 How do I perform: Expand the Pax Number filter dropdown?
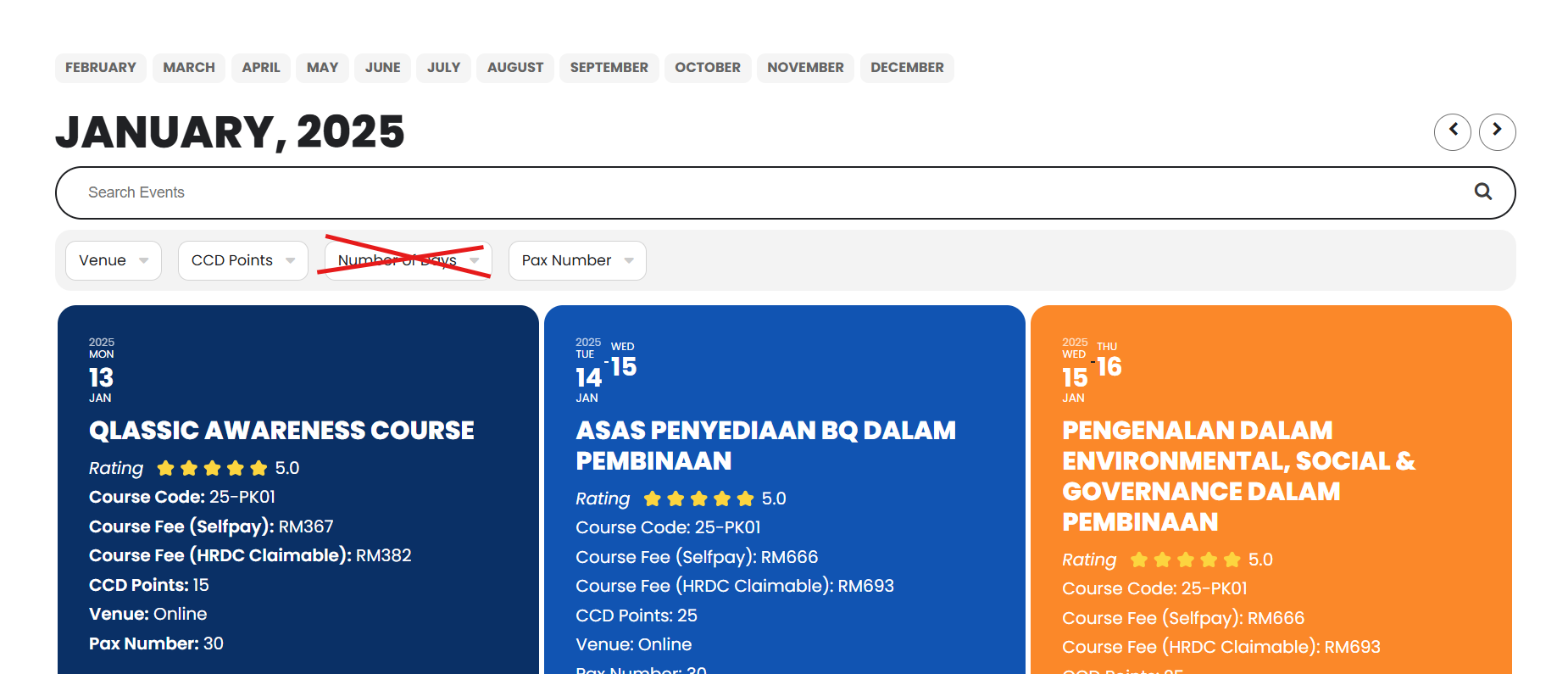click(577, 260)
